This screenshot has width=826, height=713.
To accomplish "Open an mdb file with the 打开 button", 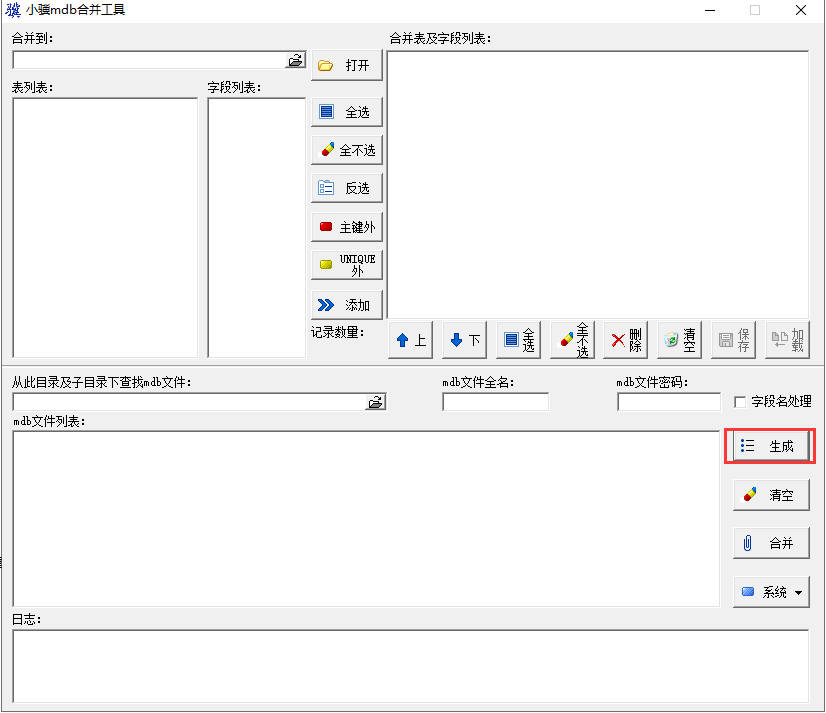I will (x=347, y=66).
